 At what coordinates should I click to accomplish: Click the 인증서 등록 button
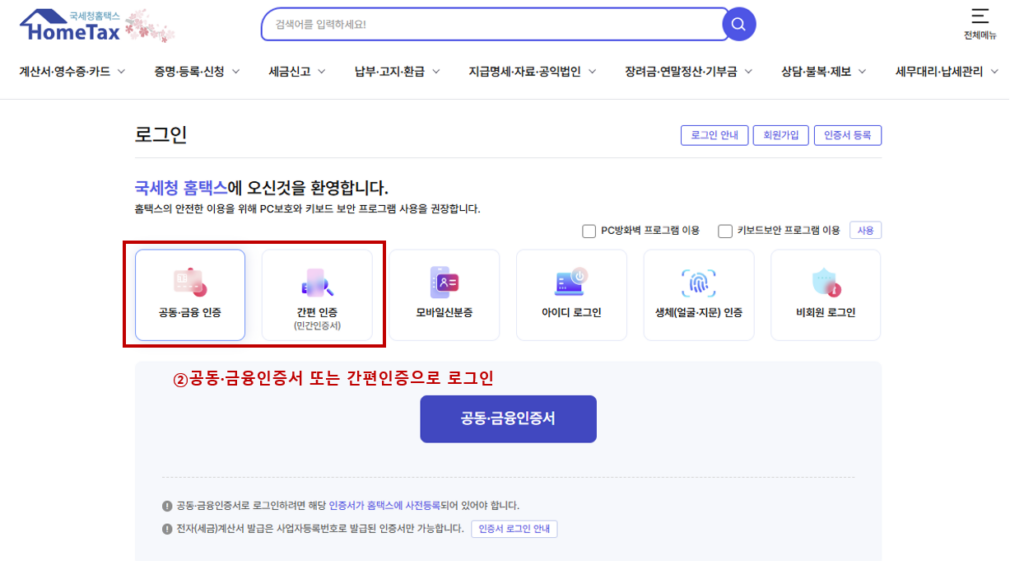(x=848, y=135)
